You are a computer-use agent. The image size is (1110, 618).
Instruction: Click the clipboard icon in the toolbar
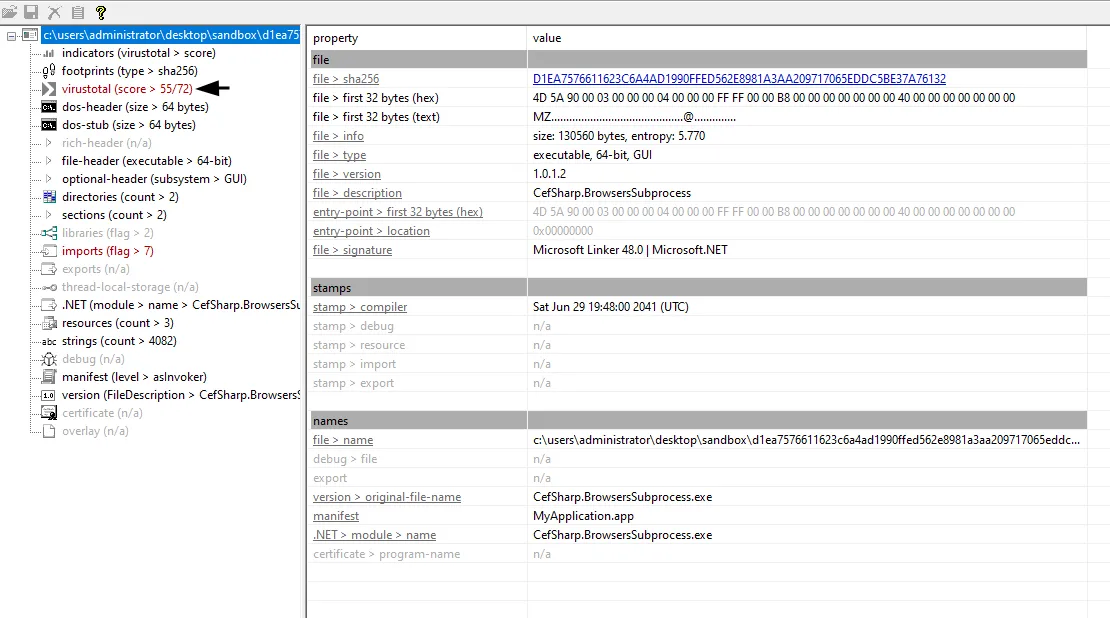coord(77,12)
